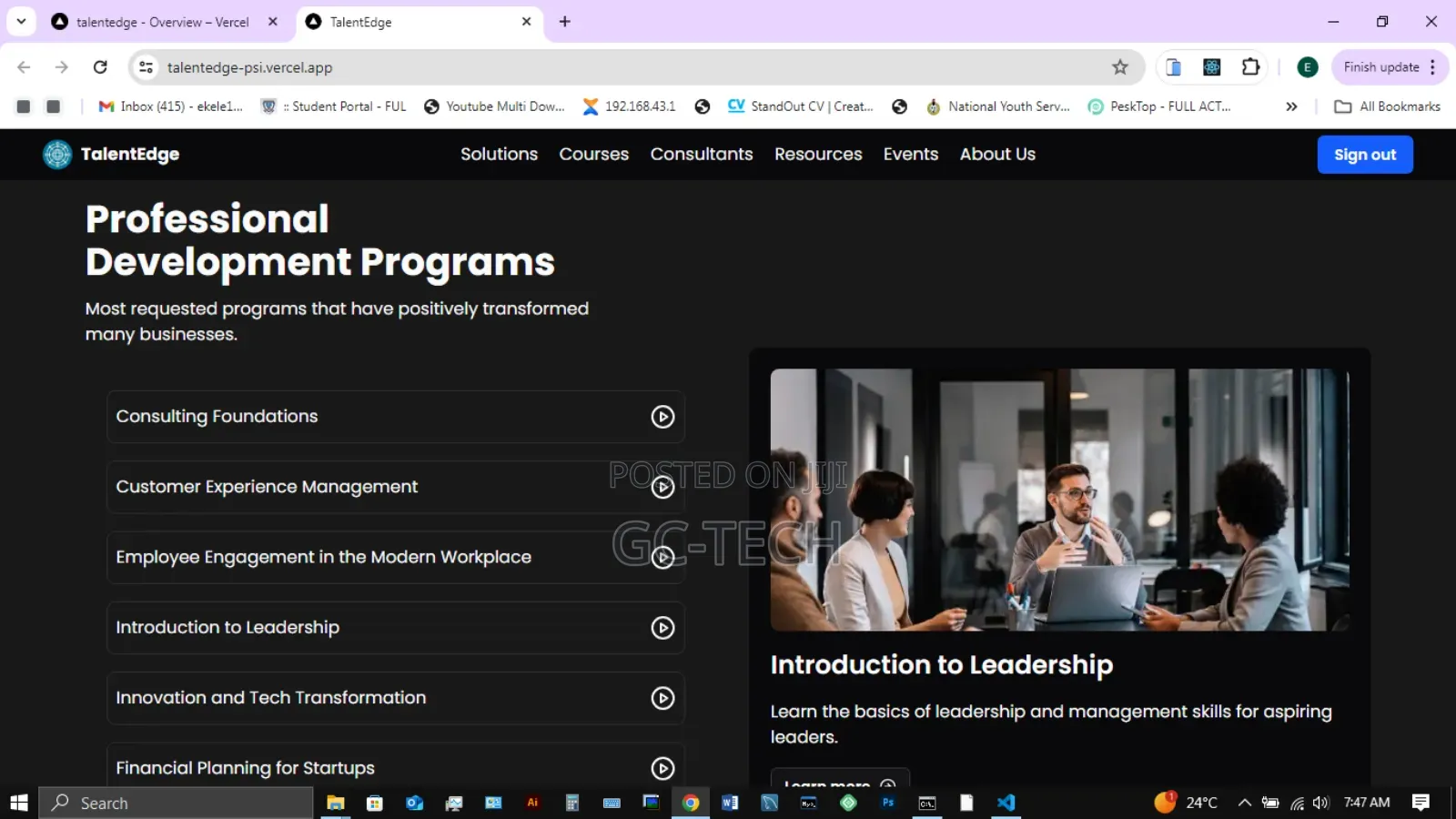Open the first blue extension icon in toolbar
Image resolution: width=1456 pixels, height=819 pixels.
coord(1173,67)
